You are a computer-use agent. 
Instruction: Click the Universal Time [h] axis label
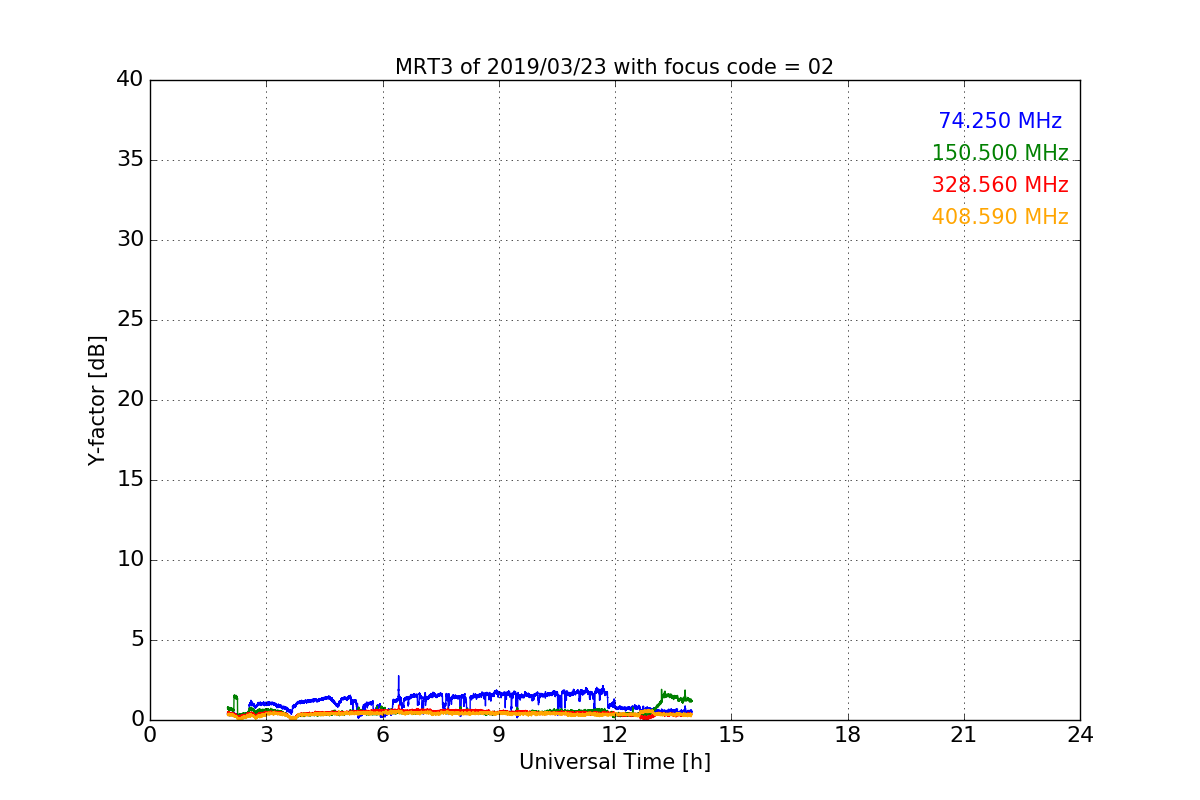tap(614, 762)
